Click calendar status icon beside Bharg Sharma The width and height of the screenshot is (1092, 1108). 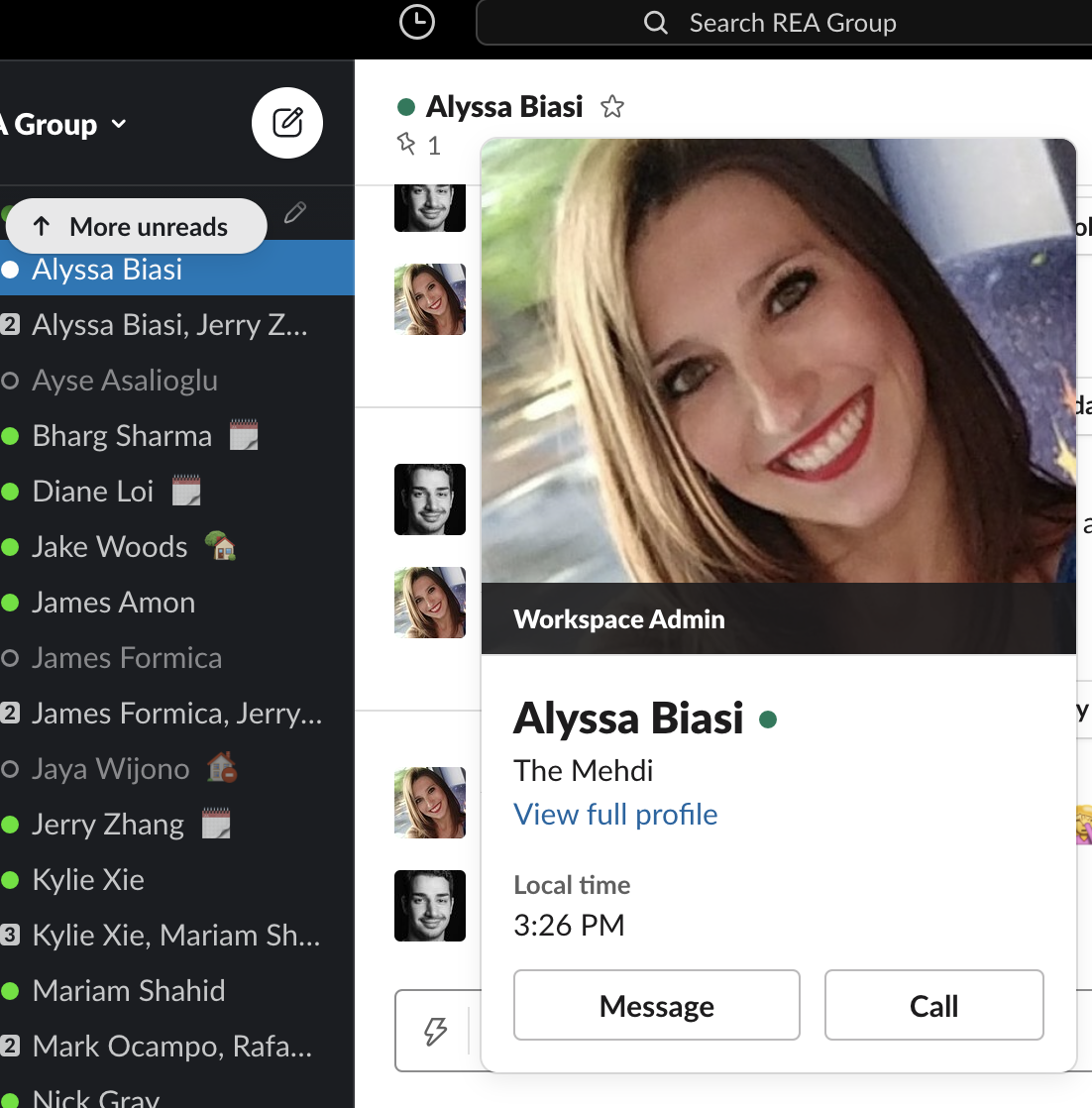[244, 435]
